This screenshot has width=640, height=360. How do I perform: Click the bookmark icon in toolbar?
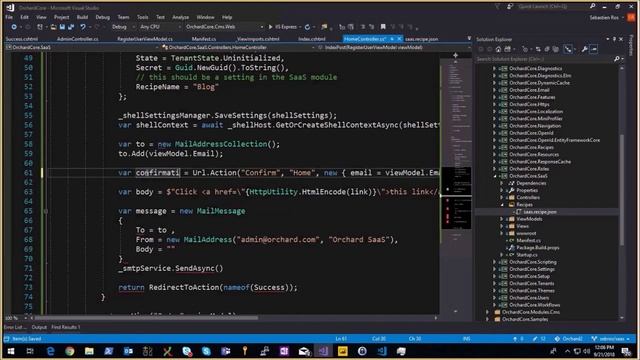[x=383, y=27]
